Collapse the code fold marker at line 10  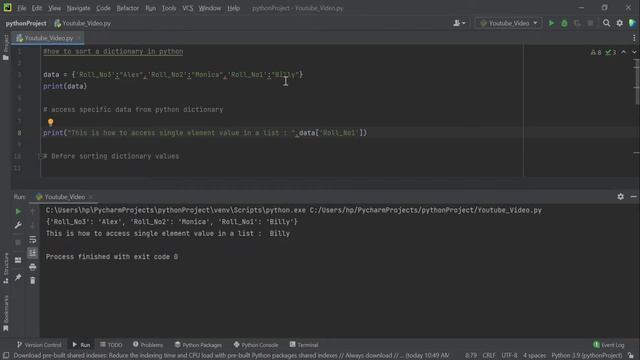(40, 156)
